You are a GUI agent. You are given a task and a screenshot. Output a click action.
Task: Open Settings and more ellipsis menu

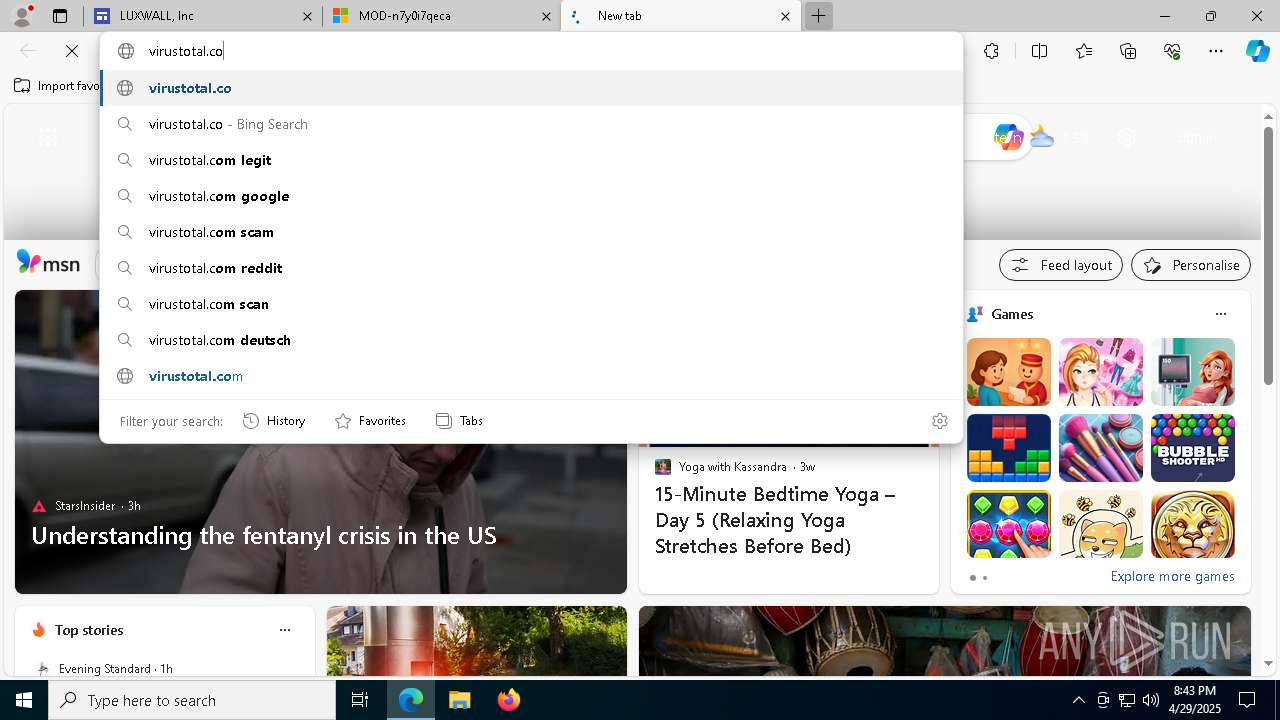coord(1216,51)
